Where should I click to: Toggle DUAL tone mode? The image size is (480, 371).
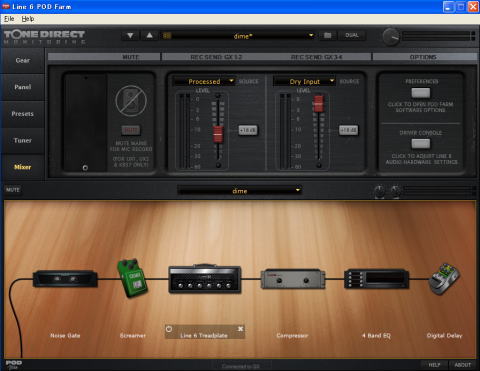tap(352, 35)
